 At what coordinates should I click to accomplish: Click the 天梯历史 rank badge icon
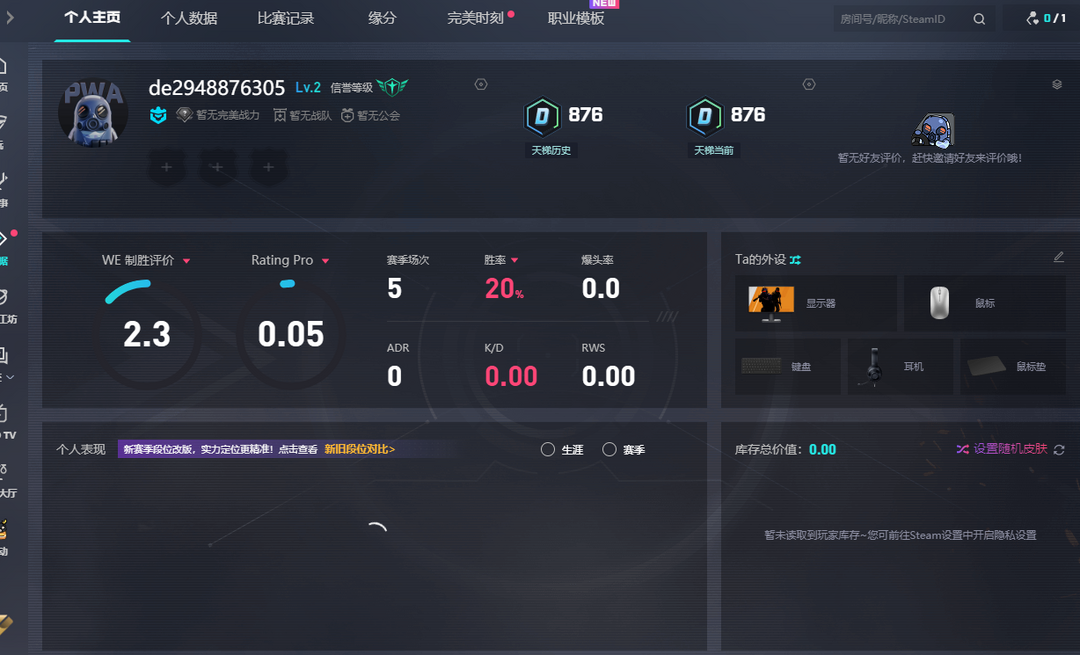[543, 117]
